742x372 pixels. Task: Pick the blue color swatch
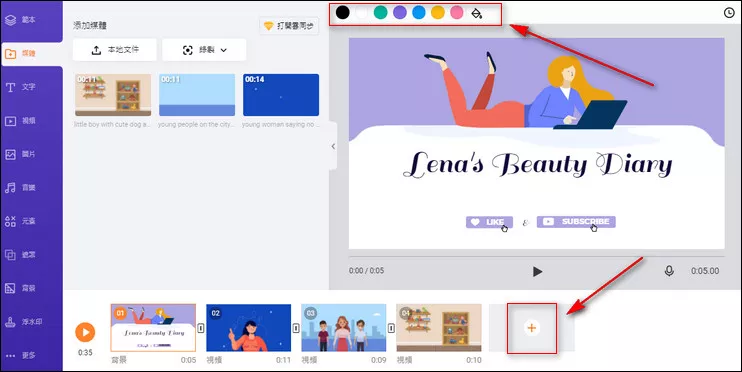coord(419,13)
